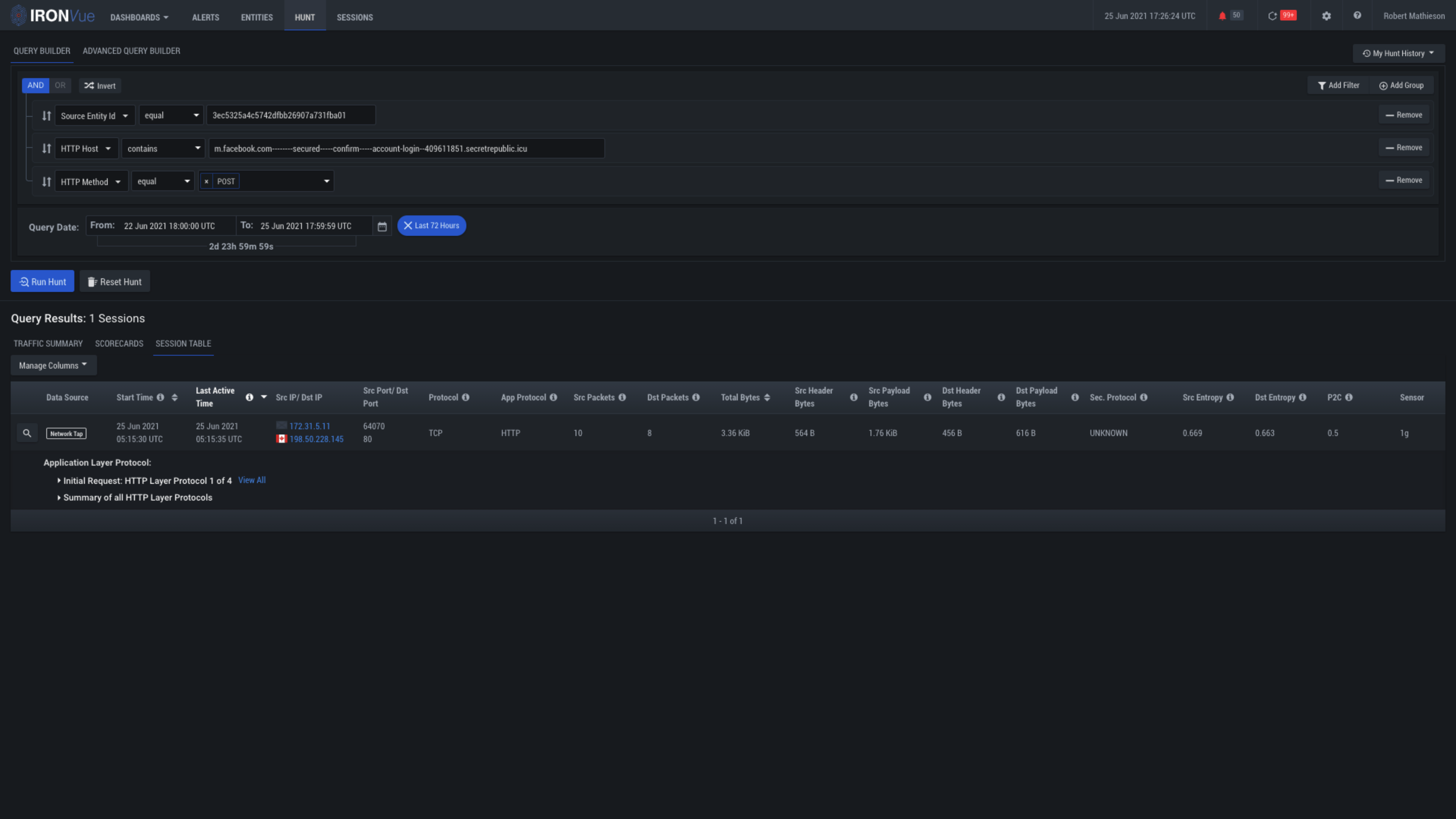Click info icon next to Protocol column
The width and height of the screenshot is (1456, 819).
tap(466, 397)
